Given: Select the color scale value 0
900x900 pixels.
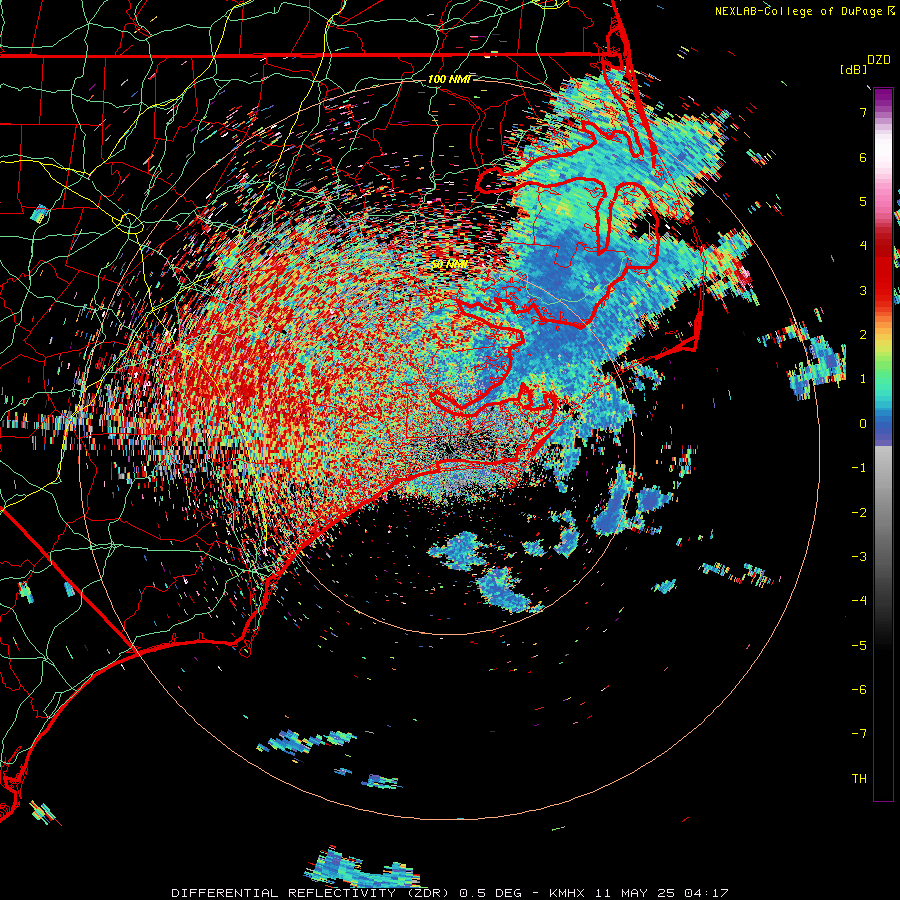Looking at the screenshot, I should [x=863, y=424].
